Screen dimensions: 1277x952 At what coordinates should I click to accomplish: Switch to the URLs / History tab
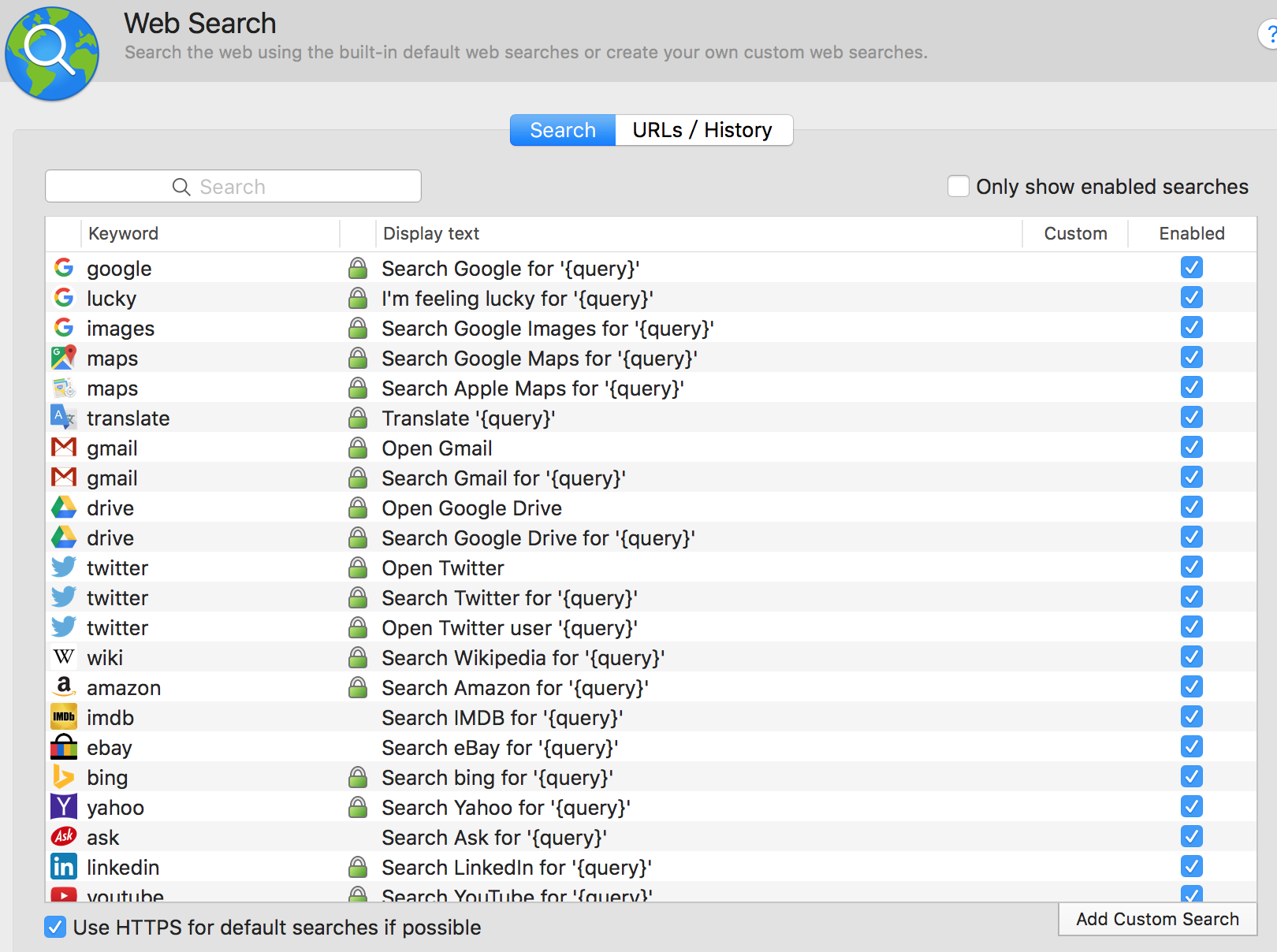point(702,130)
